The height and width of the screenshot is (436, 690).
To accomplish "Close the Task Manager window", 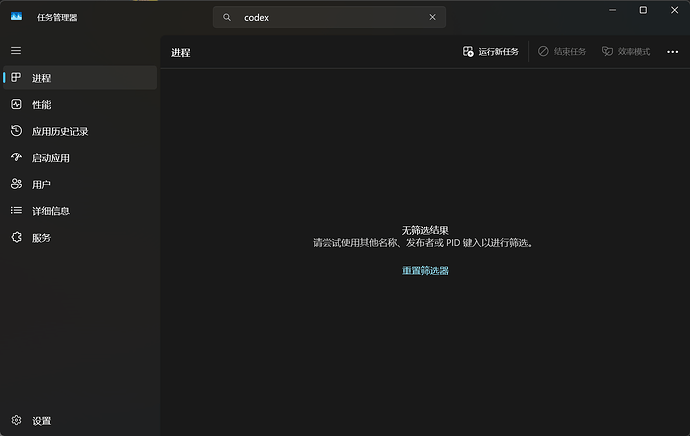I will [674, 10].
